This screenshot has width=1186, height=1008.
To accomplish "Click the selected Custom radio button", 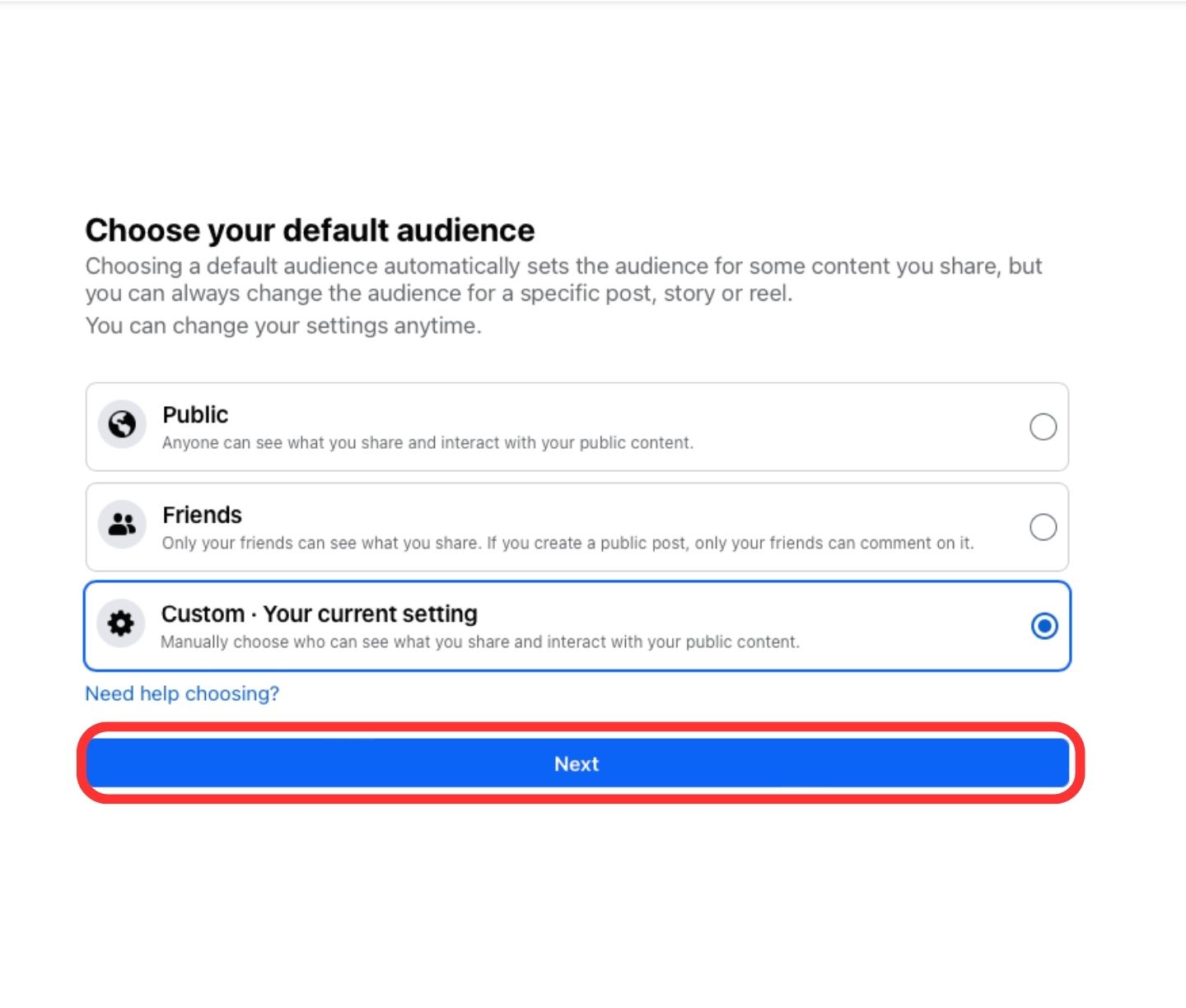I will (1044, 626).
